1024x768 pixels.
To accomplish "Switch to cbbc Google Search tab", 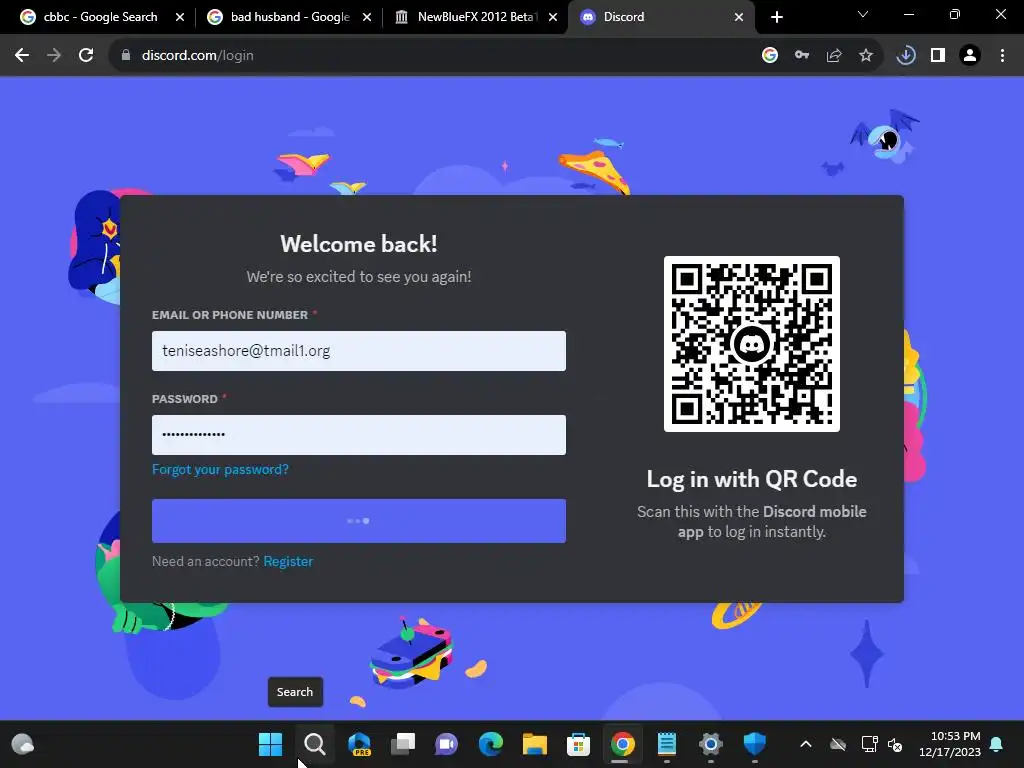I will [102, 17].
